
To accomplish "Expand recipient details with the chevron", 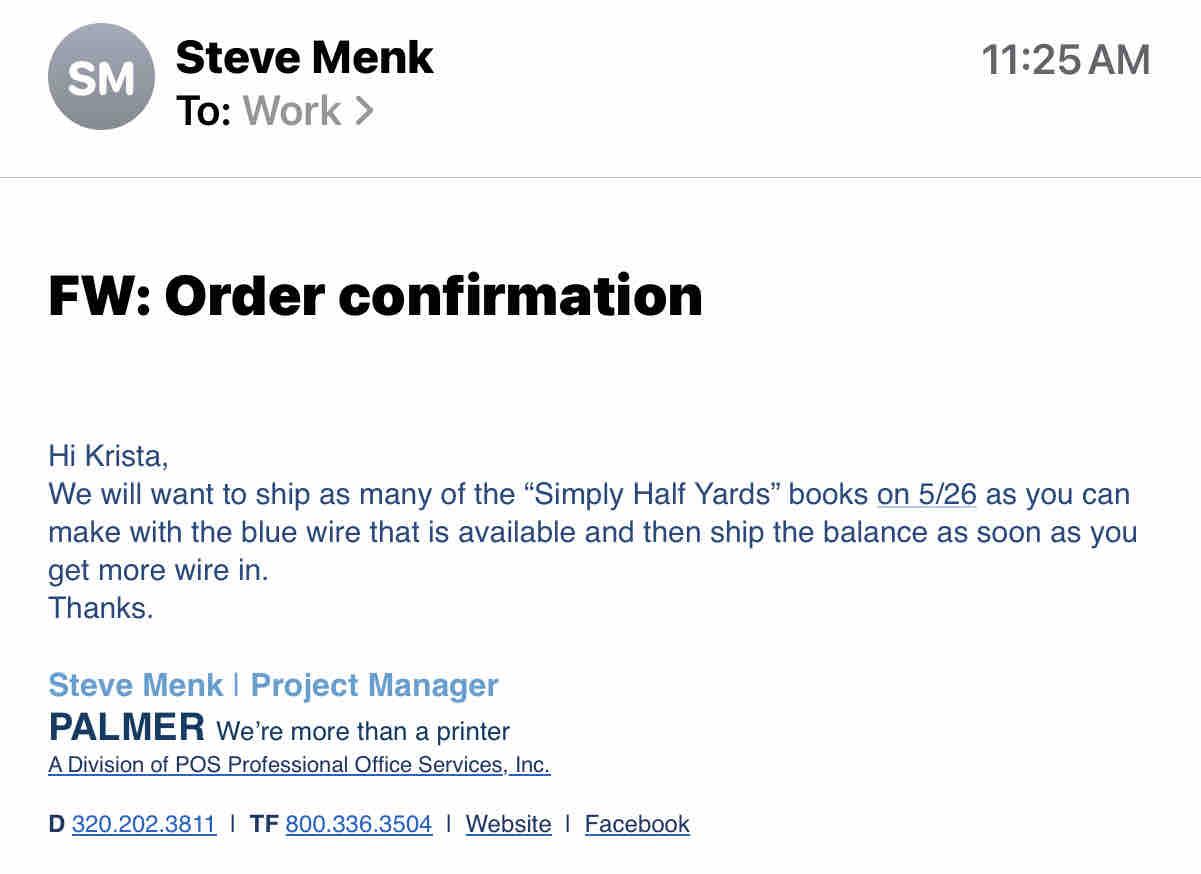I will 364,112.
